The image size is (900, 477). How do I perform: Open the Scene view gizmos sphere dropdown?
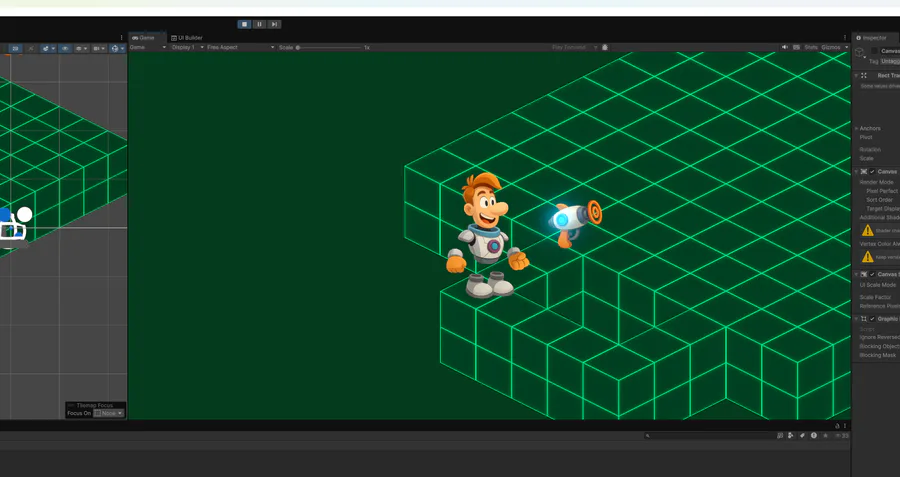tap(117, 49)
